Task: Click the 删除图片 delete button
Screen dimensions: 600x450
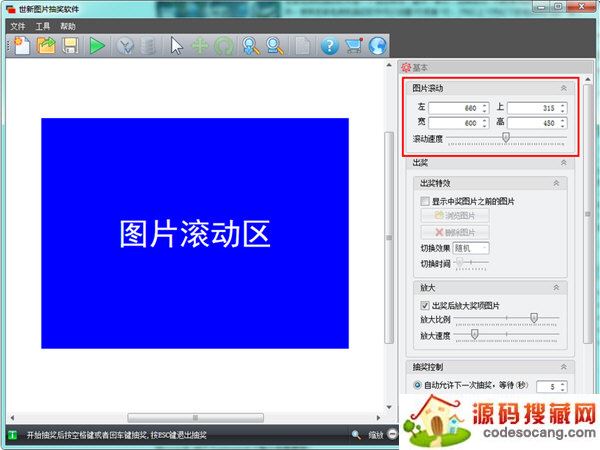Action: point(455,232)
